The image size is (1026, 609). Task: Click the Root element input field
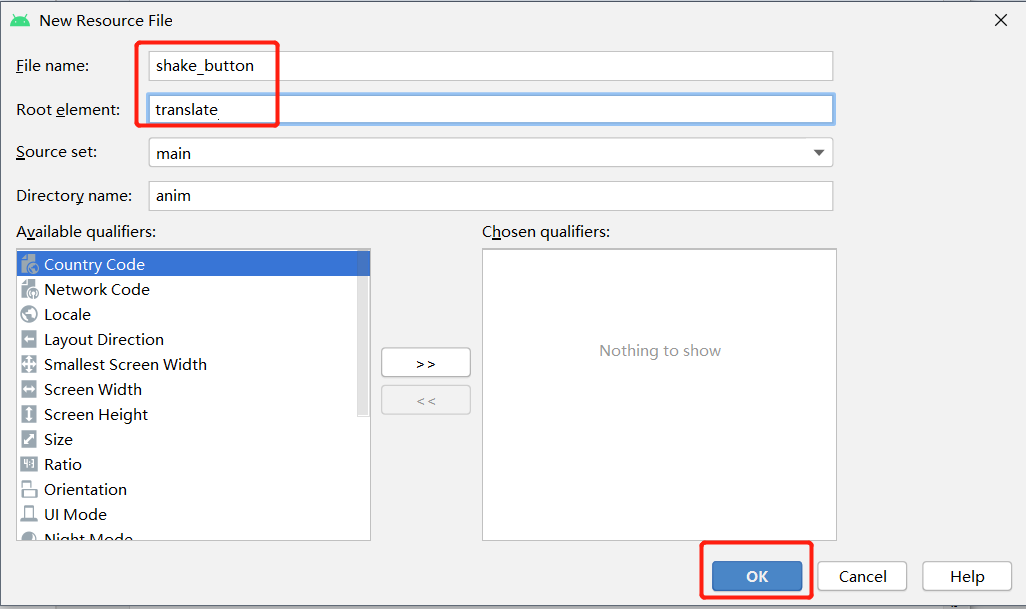[x=491, y=109]
